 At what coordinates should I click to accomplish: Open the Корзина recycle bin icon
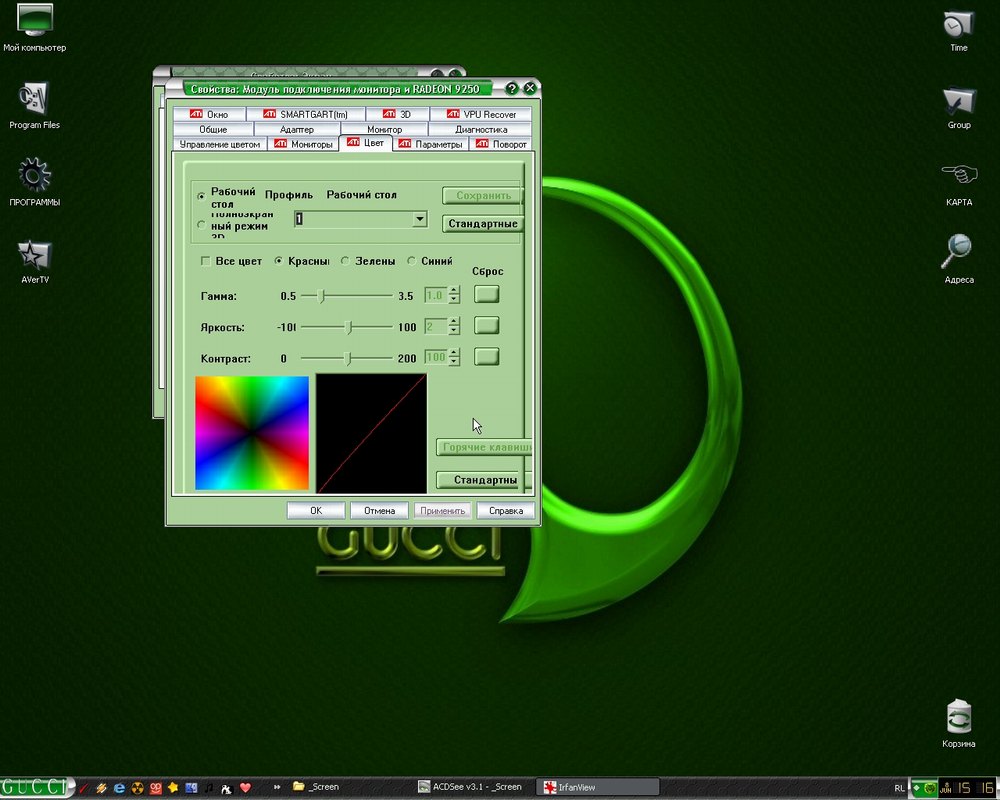tap(958, 717)
